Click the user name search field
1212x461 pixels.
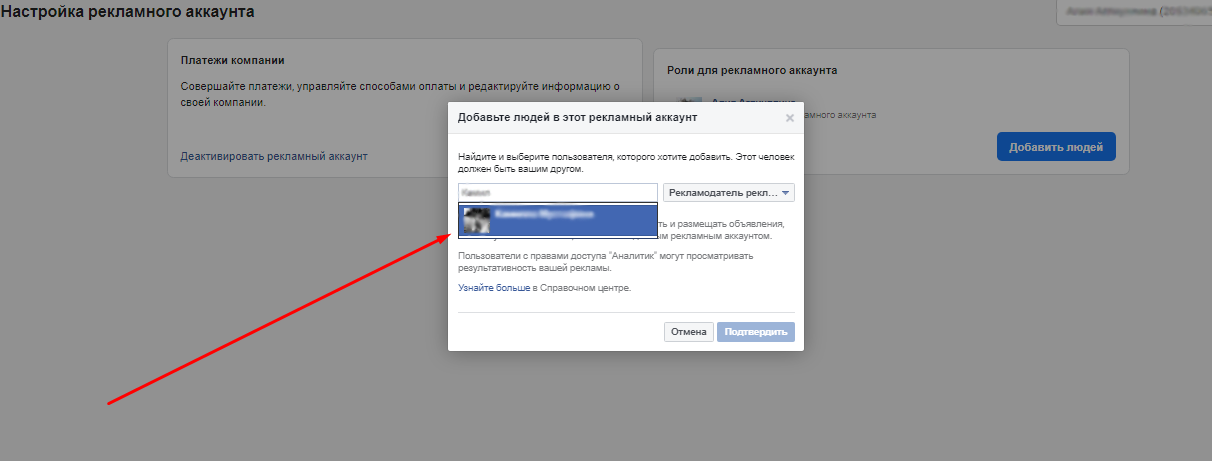557,193
